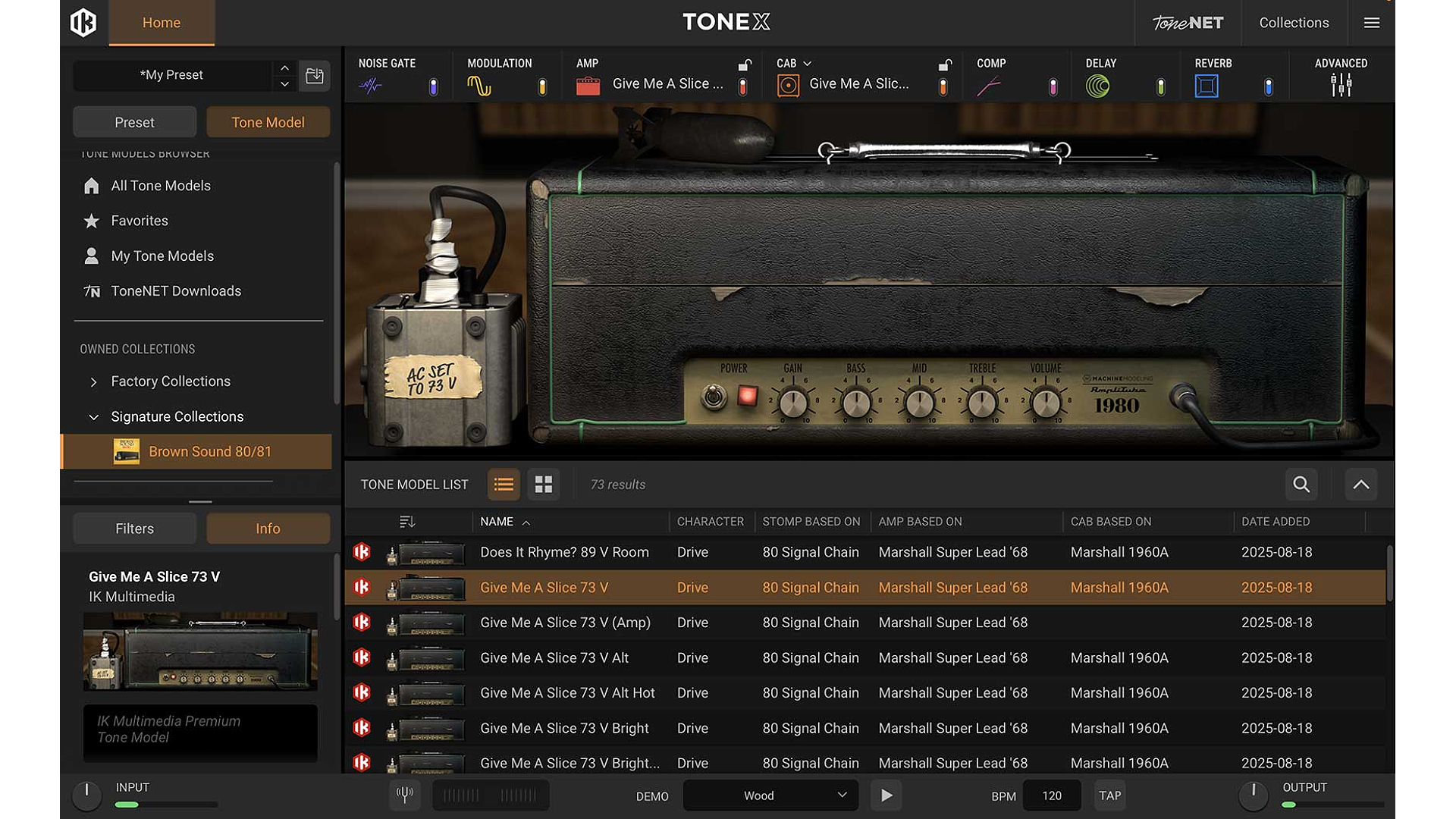Open the Advanced settings sliders icon

[x=1341, y=85]
